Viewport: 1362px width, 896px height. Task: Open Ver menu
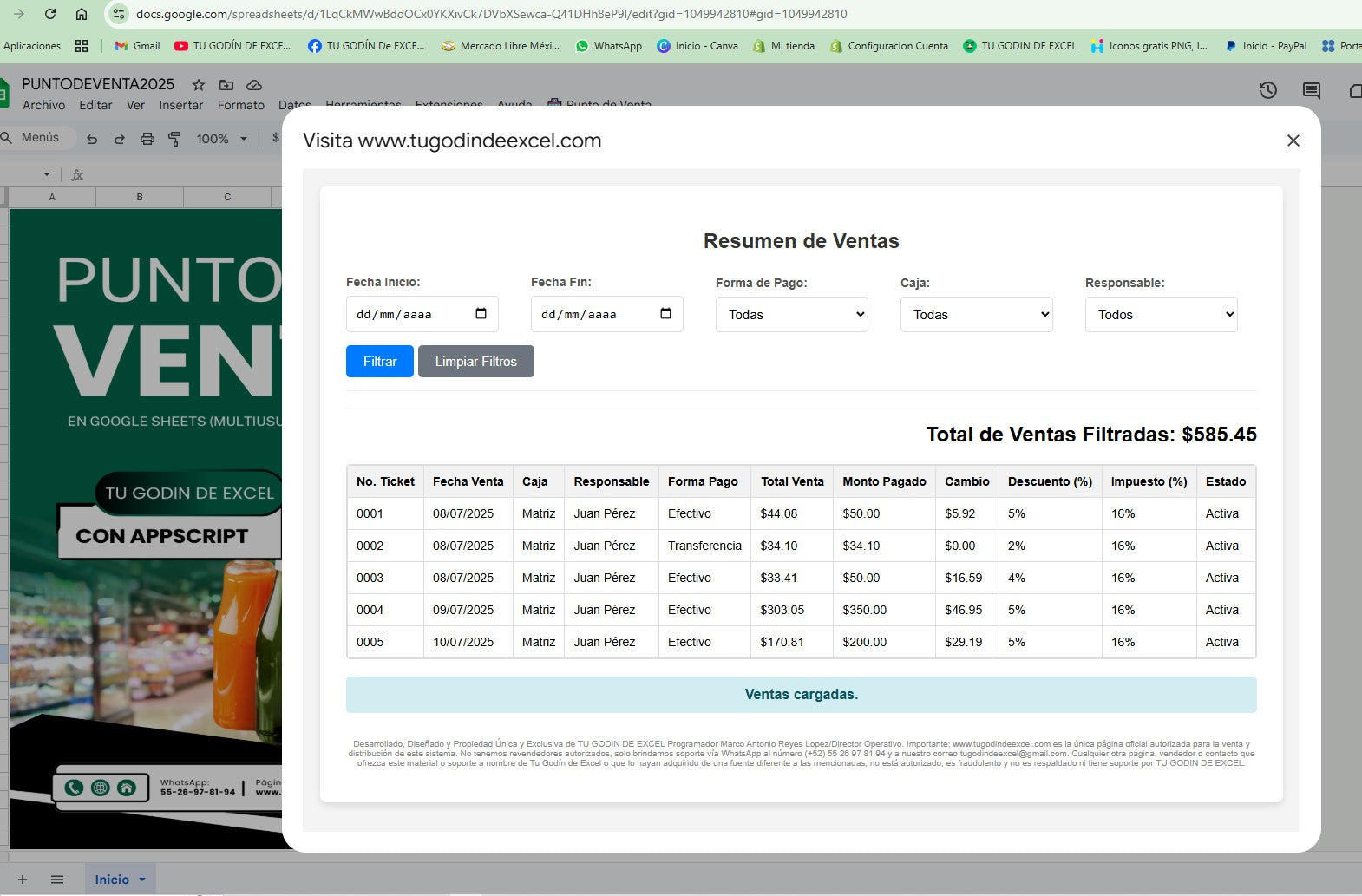tap(135, 105)
